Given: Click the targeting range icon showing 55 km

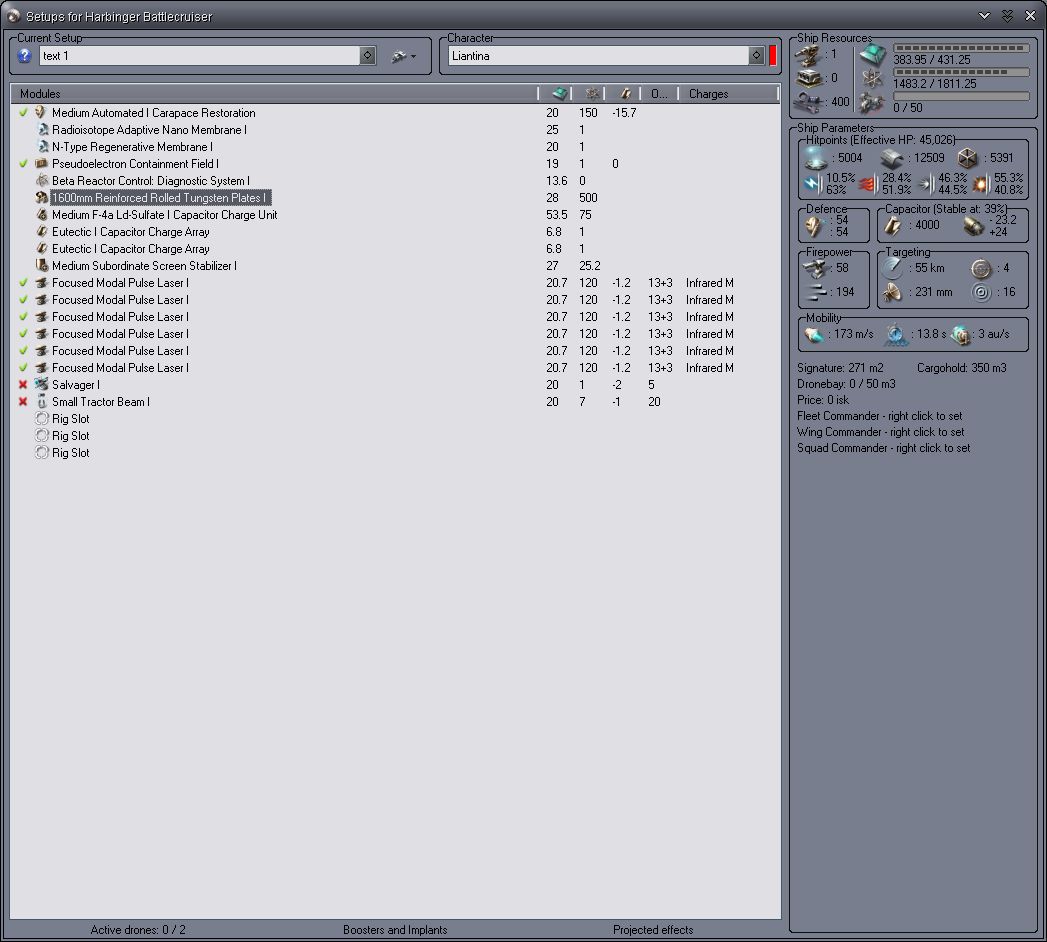Looking at the screenshot, I should tap(892, 268).
